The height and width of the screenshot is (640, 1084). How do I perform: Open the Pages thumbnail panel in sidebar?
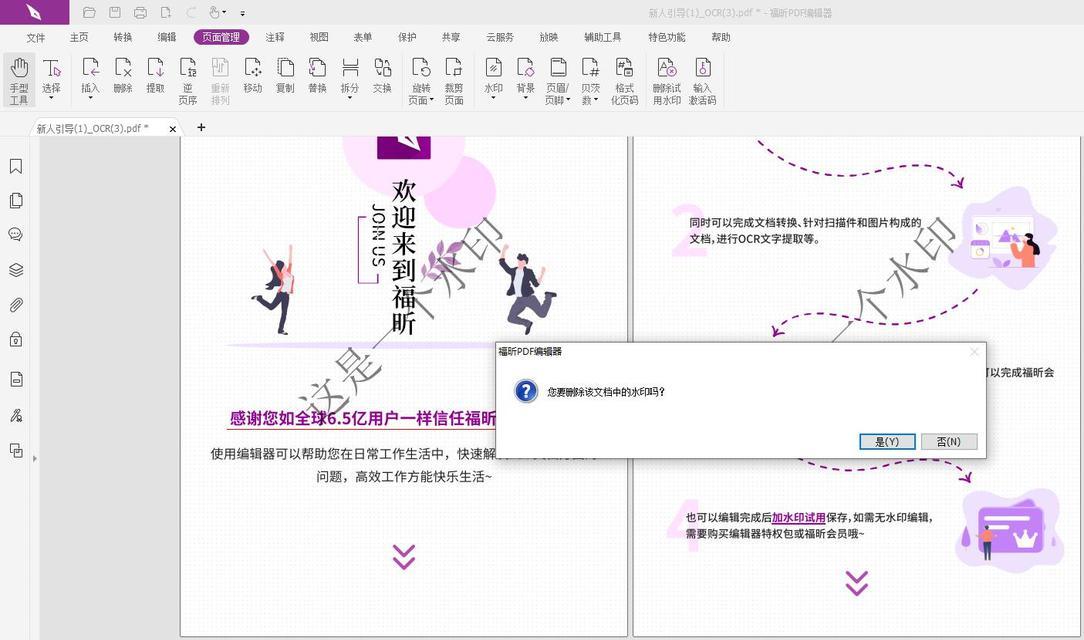coord(16,200)
